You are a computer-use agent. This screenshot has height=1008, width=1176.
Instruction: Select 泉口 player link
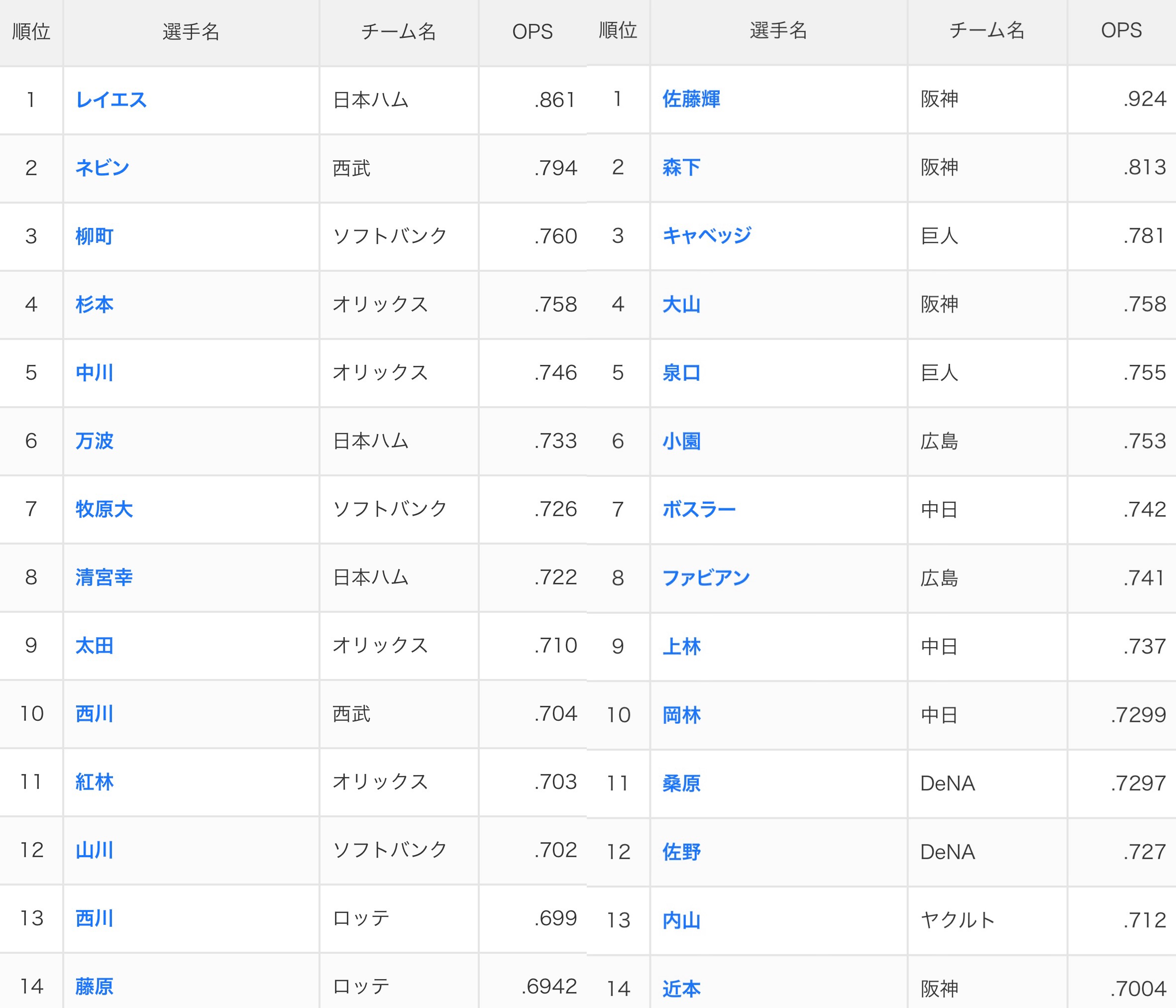click(681, 373)
